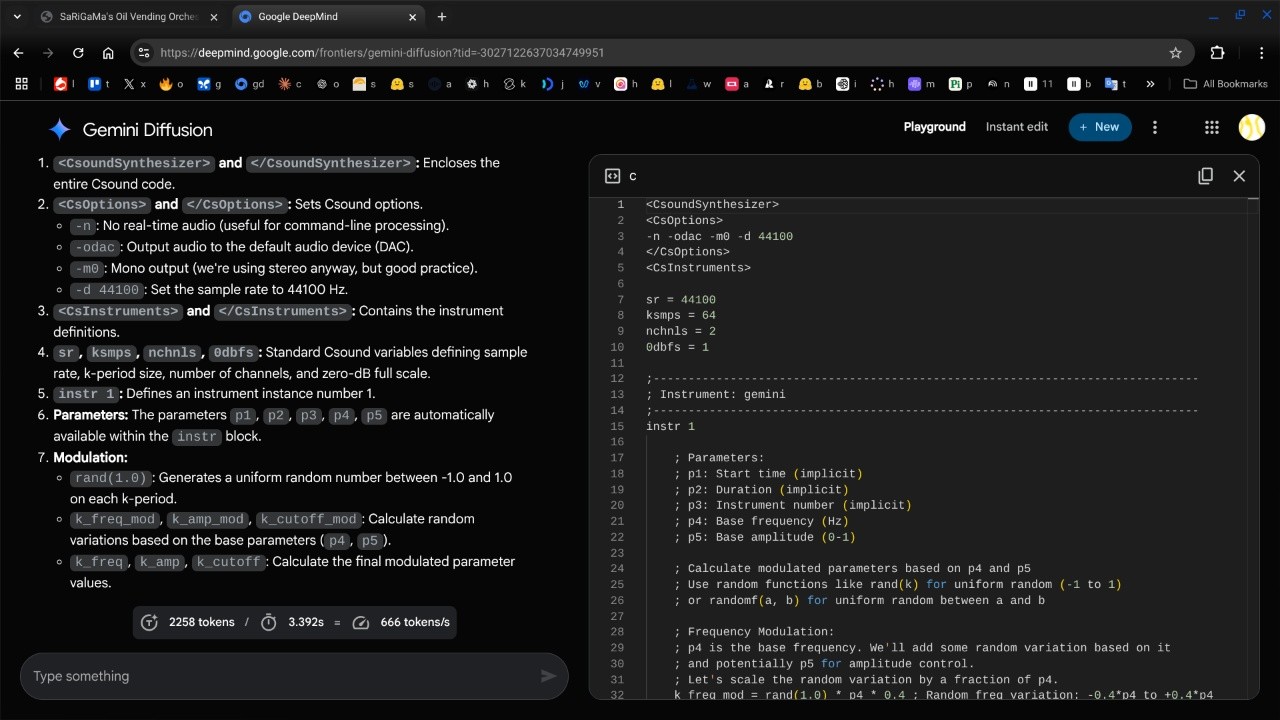Show more bookmarks with the chevron

click(1150, 84)
